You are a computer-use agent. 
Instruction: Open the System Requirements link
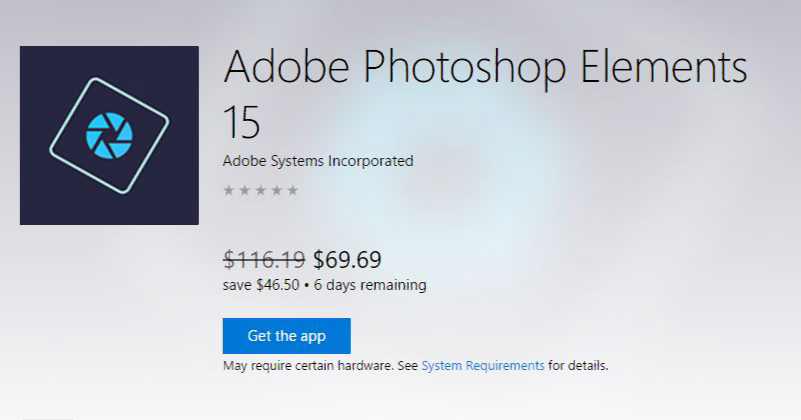[x=483, y=366]
